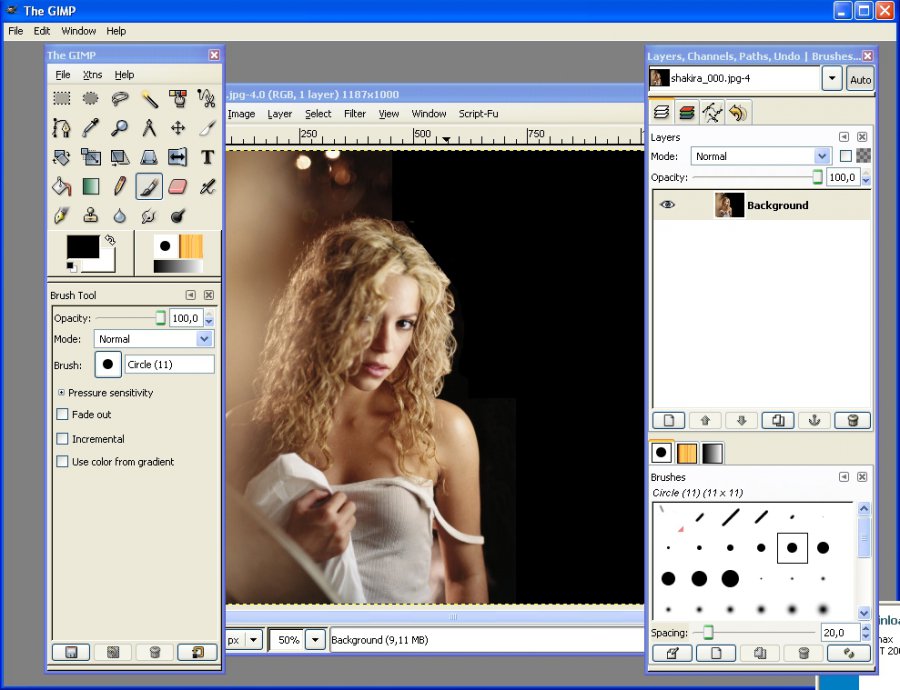Image resolution: width=900 pixels, height=690 pixels.
Task: Select the Fuzzy Select magic wand tool
Action: (149, 99)
